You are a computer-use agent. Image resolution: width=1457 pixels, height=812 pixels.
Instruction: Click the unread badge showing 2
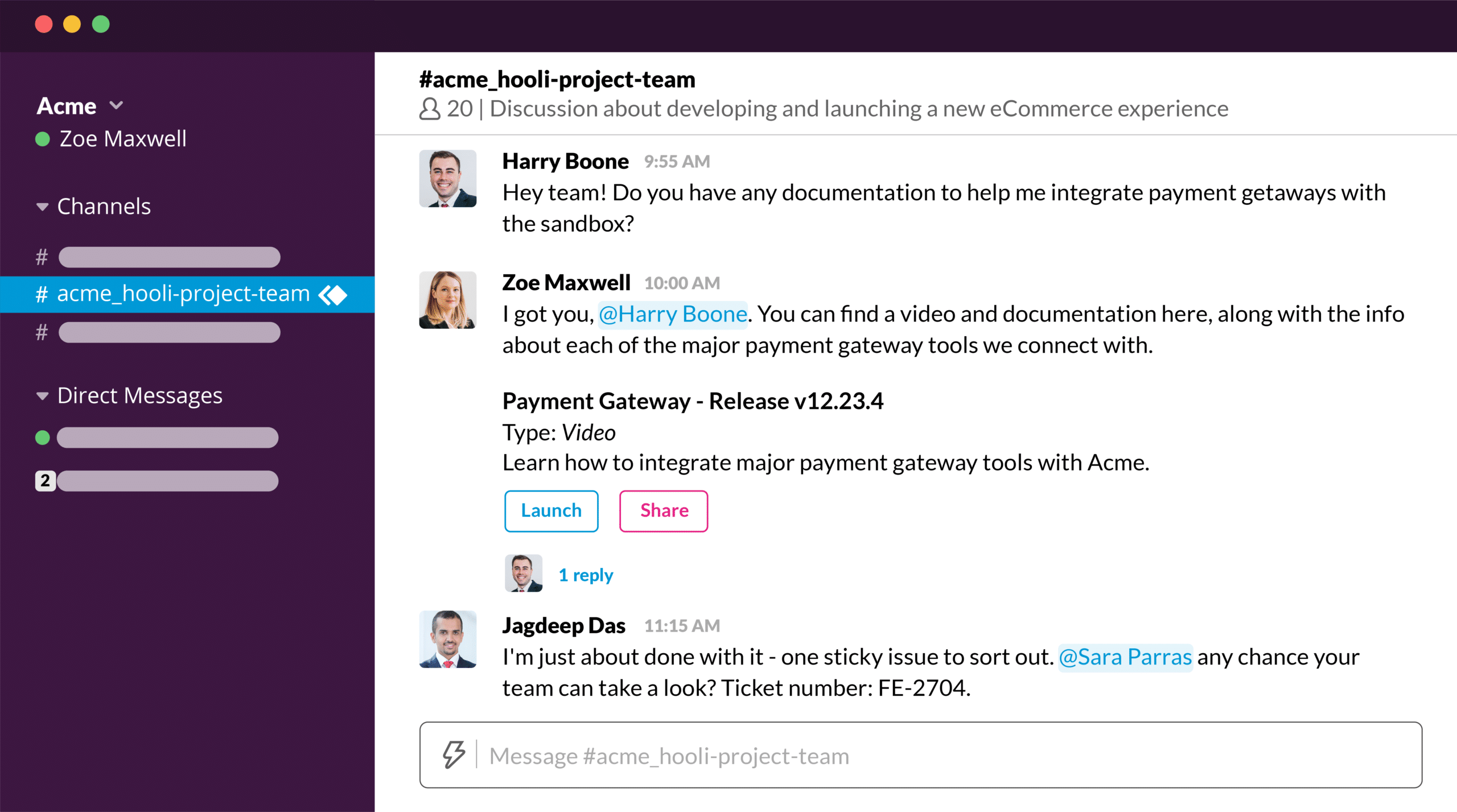[46, 481]
